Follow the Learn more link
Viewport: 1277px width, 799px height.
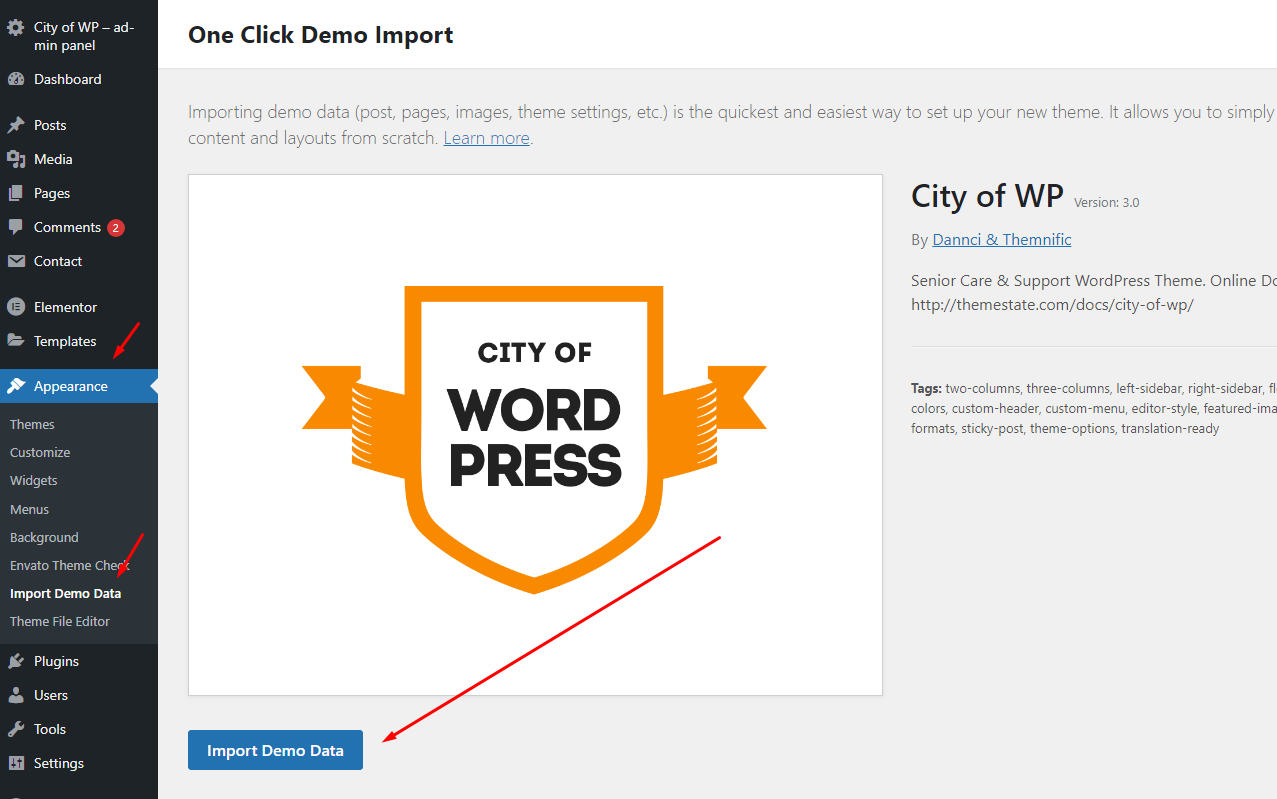tap(486, 138)
